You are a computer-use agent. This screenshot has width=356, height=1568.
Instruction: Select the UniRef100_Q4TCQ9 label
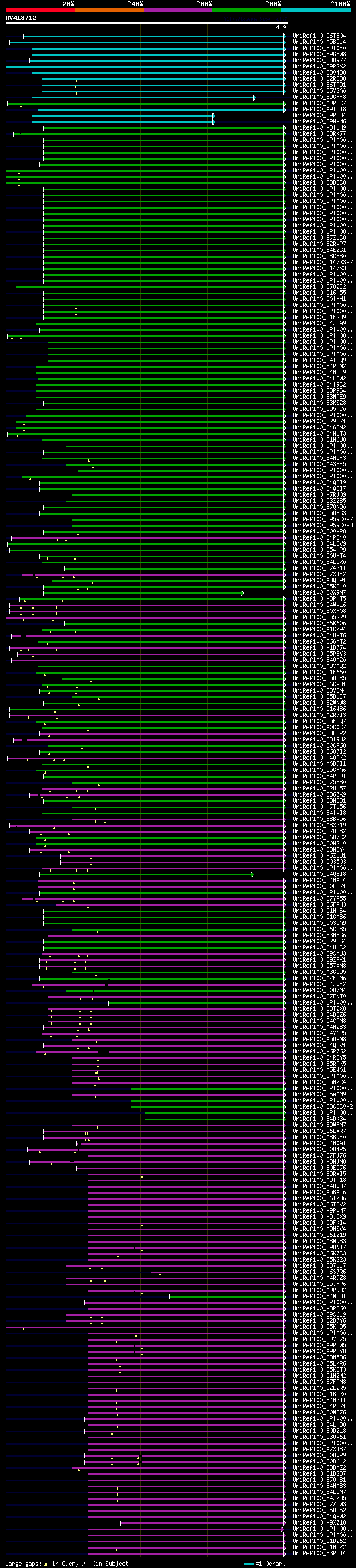click(319, 360)
